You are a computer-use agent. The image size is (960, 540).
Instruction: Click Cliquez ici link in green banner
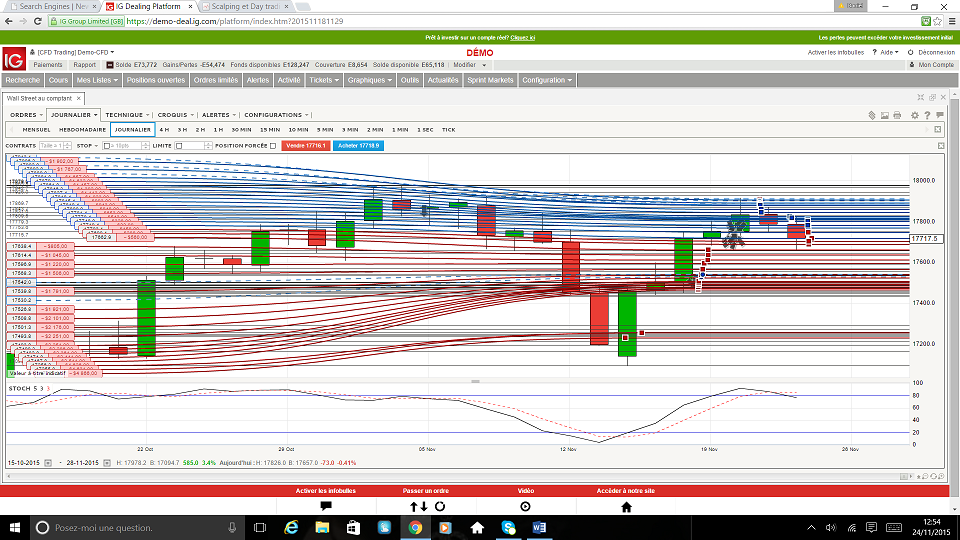[x=522, y=38]
